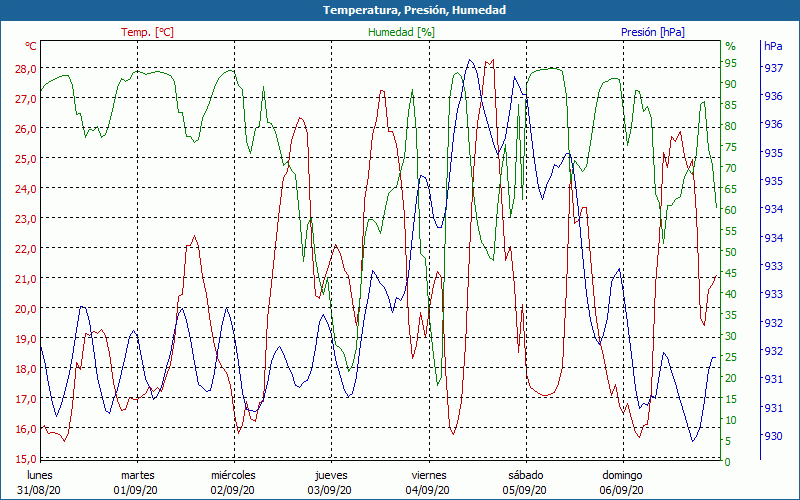Click the 930 pressure axis value
The image size is (800, 500).
point(773,436)
